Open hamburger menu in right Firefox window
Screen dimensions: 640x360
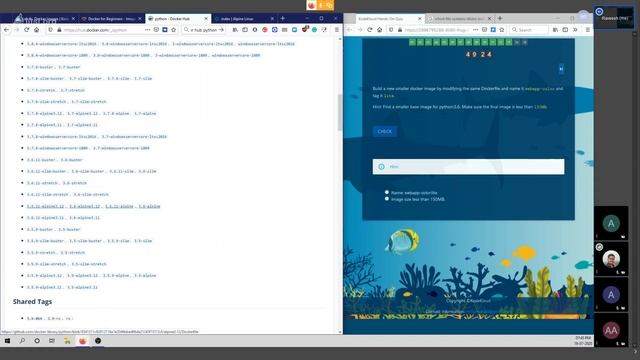[588, 30]
